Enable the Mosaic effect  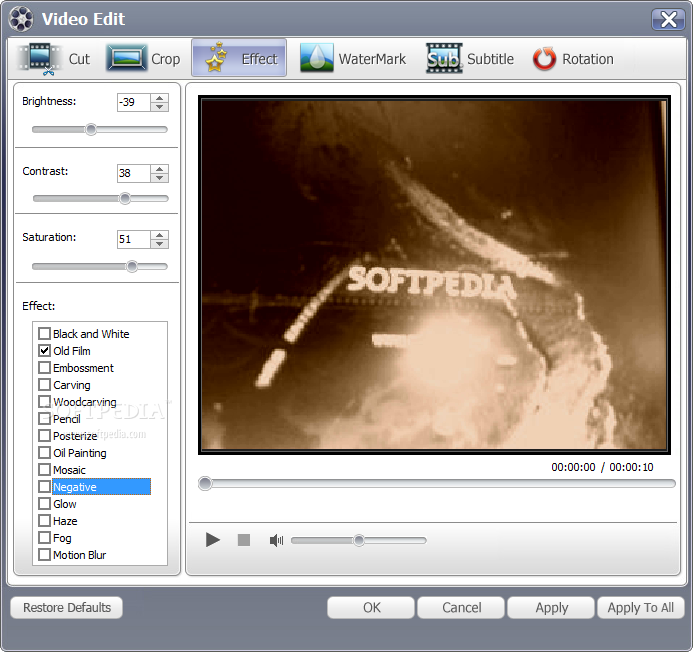pos(44,469)
